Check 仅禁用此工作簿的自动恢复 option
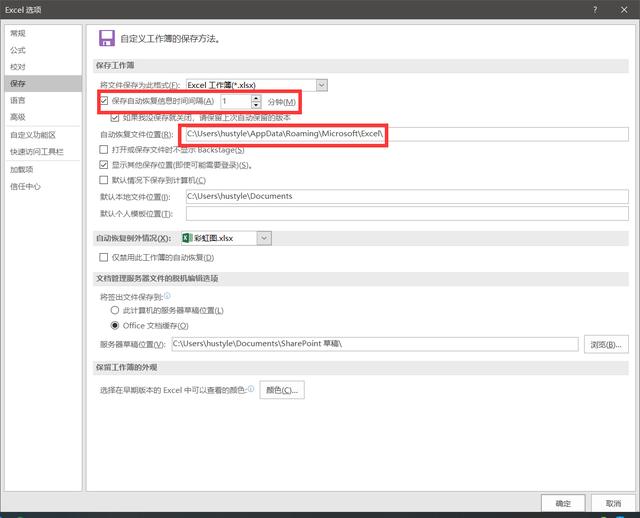This screenshot has height=518, width=640. coord(104,257)
